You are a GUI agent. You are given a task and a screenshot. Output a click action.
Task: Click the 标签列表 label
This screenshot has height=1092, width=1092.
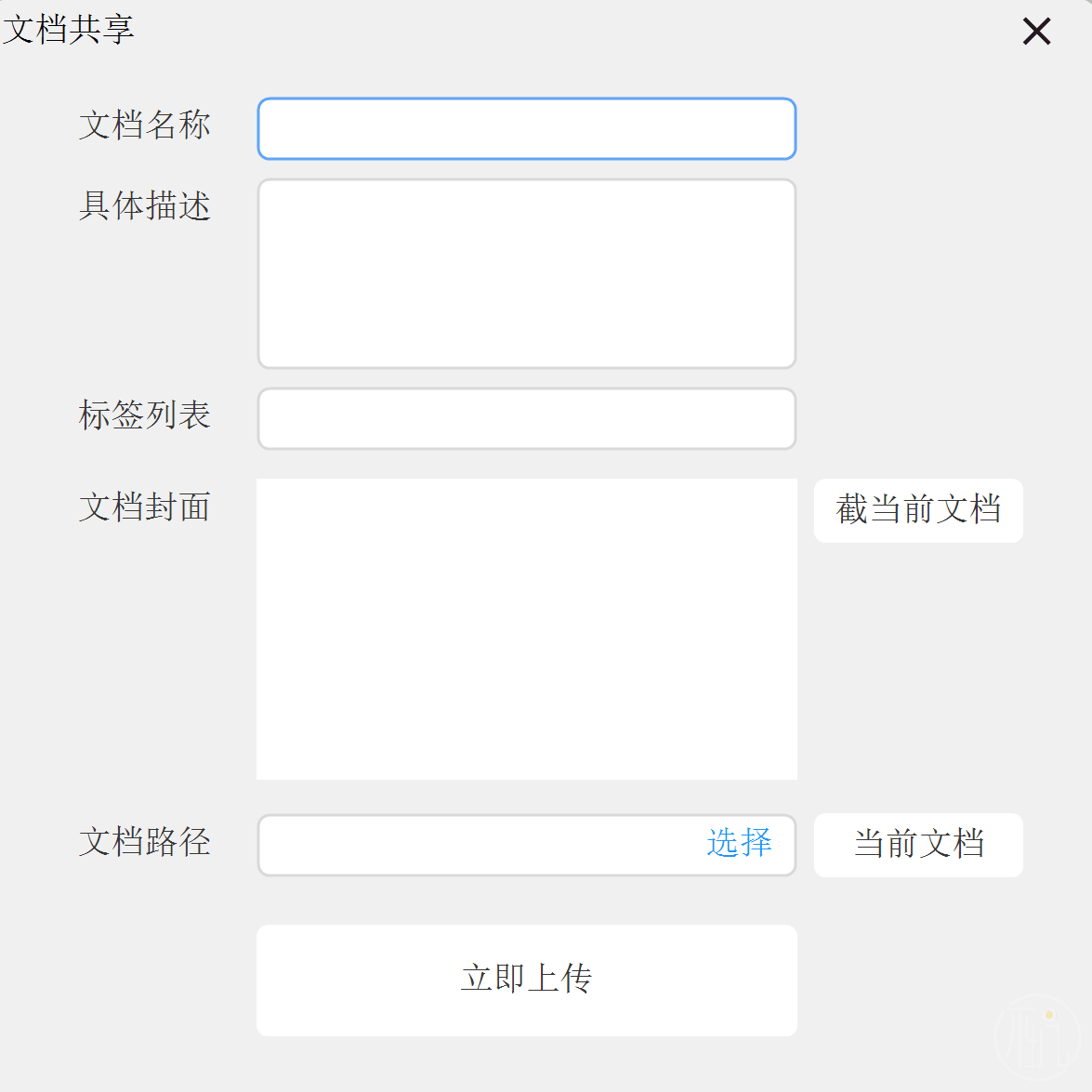(144, 415)
